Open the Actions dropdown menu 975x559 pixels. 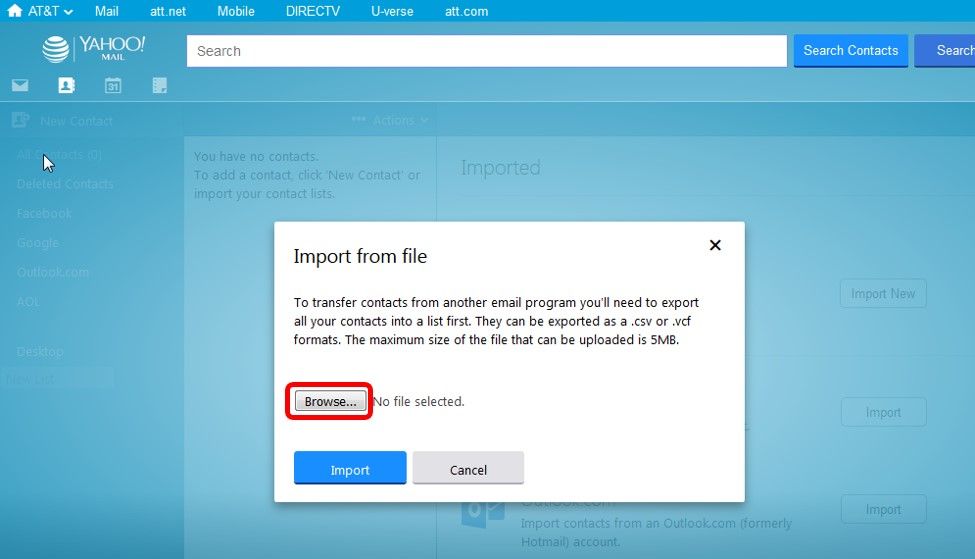coord(390,120)
